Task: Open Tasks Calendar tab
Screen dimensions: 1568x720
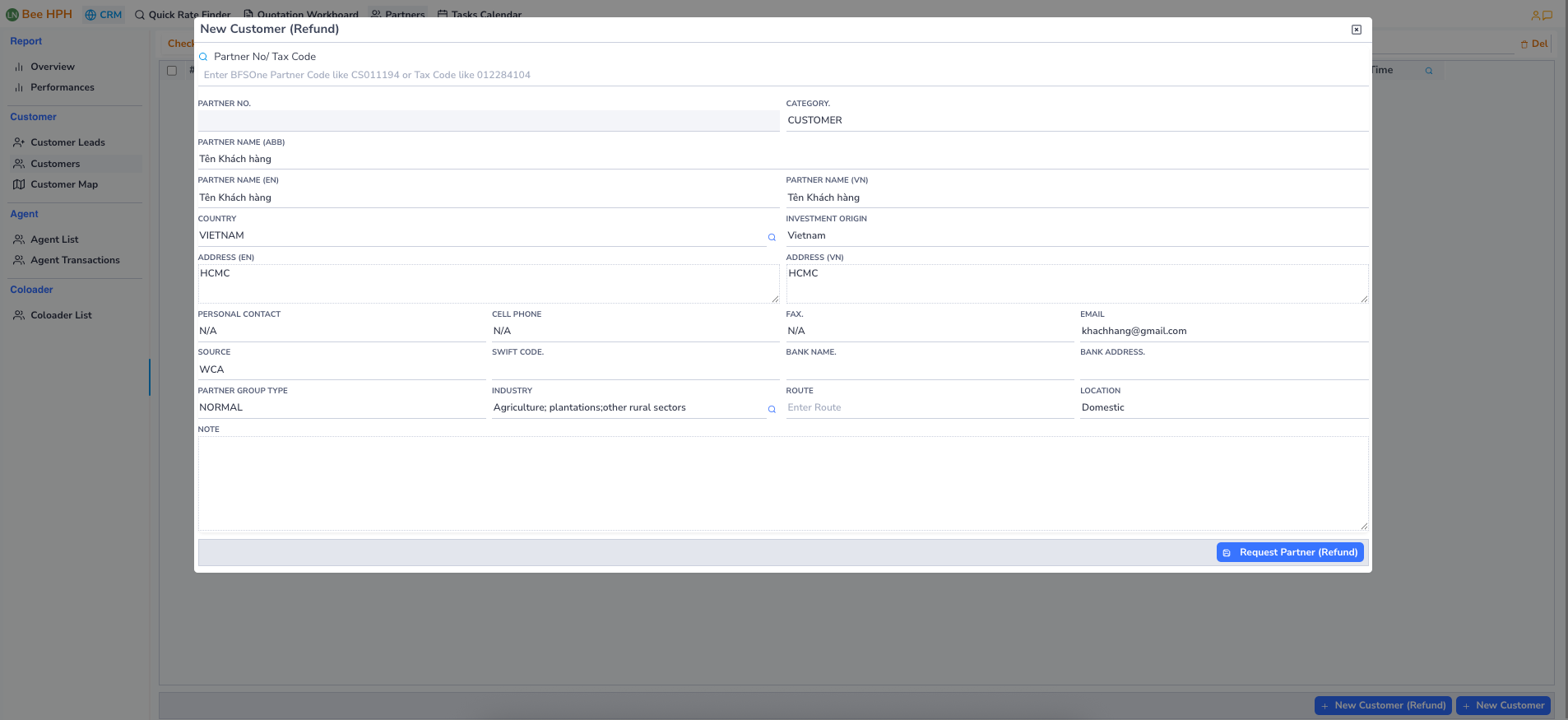Action: tap(480, 14)
